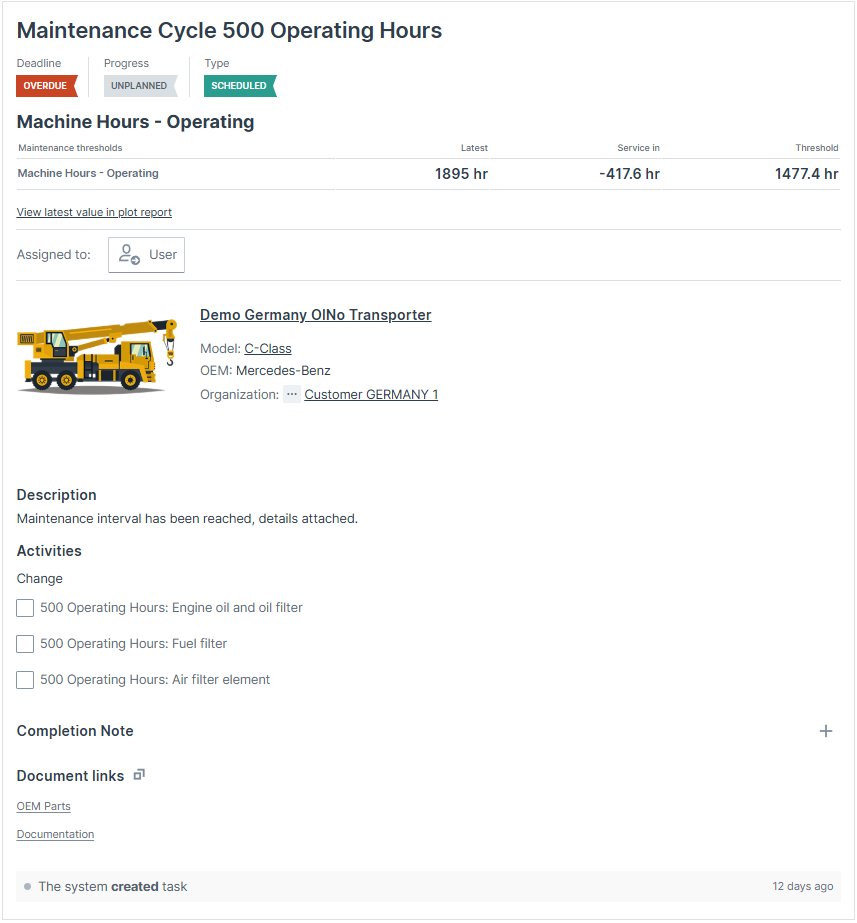Click the ellipsis icon beside Organization
The height and width of the screenshot is (923, 857).
point(292,394)
